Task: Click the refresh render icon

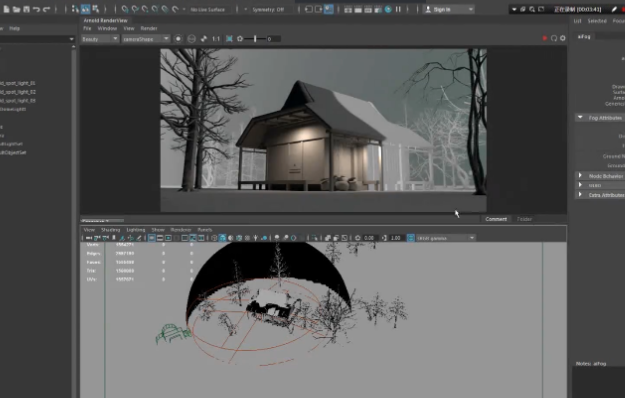Action: point(554,38)
